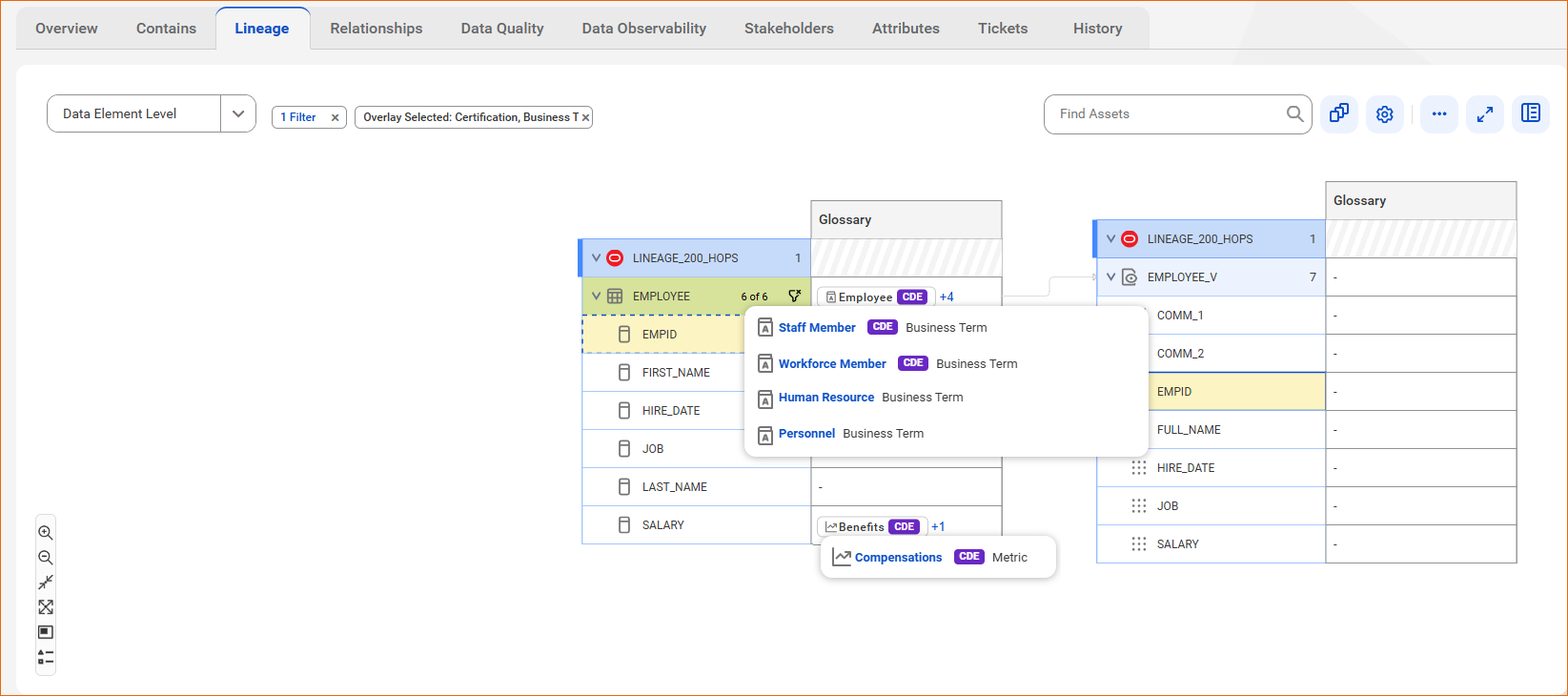This screenshot has height=696, width=1568.
Task: Click the collapse arrows icon
Action: pyautogui.click(x=45, y=583)
